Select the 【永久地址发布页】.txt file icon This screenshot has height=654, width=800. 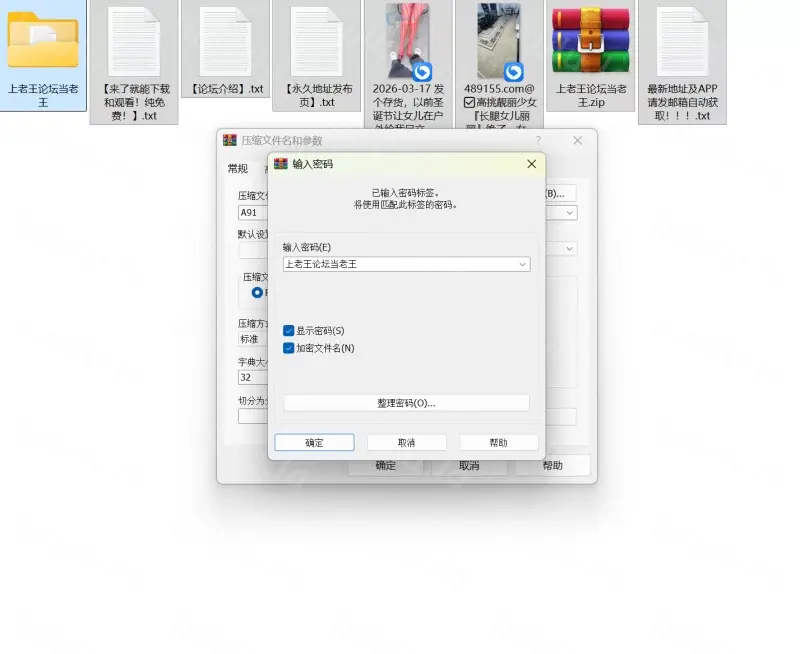click(x=316, y=42)
